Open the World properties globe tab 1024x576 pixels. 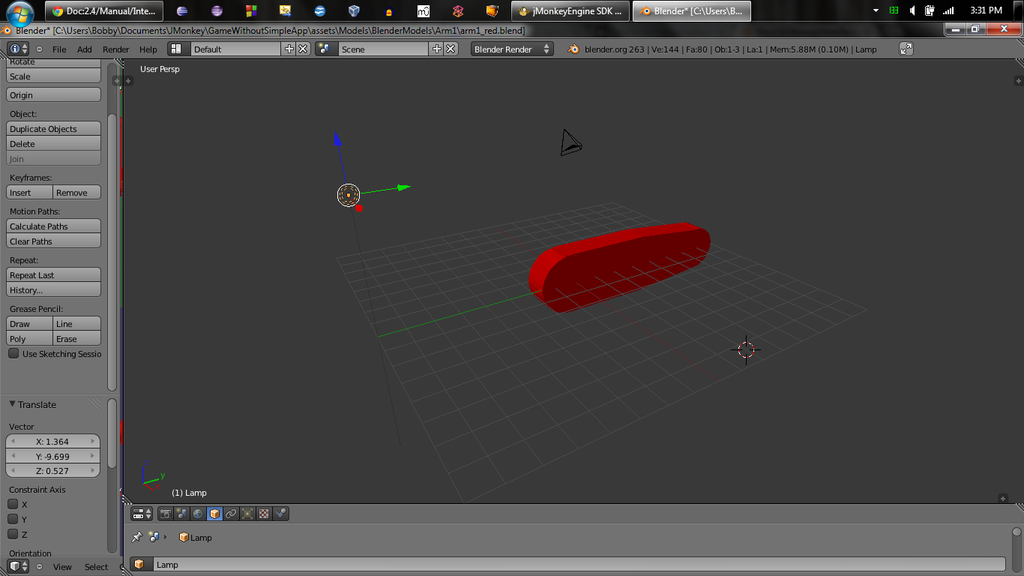coord(198,514)
